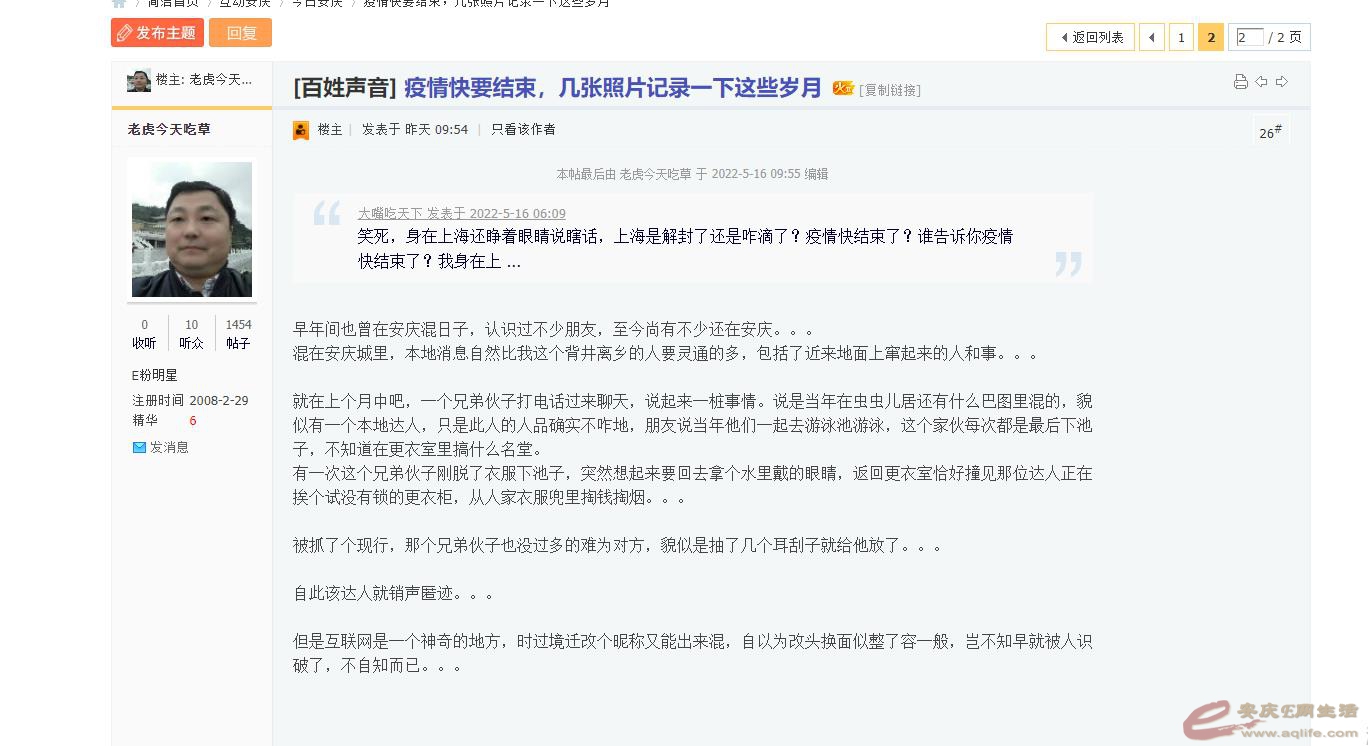
Task: Open the 发布主题 new topic button
Action: tap(157, 33)
